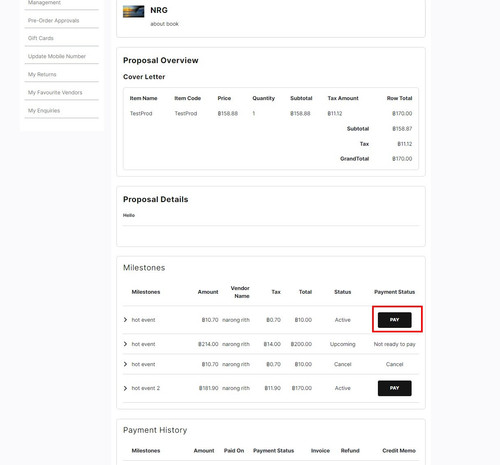Open Pre-Order Approvals in sidebar
Viewport: 500px width, 465px height.
click(x=54, y=21)
